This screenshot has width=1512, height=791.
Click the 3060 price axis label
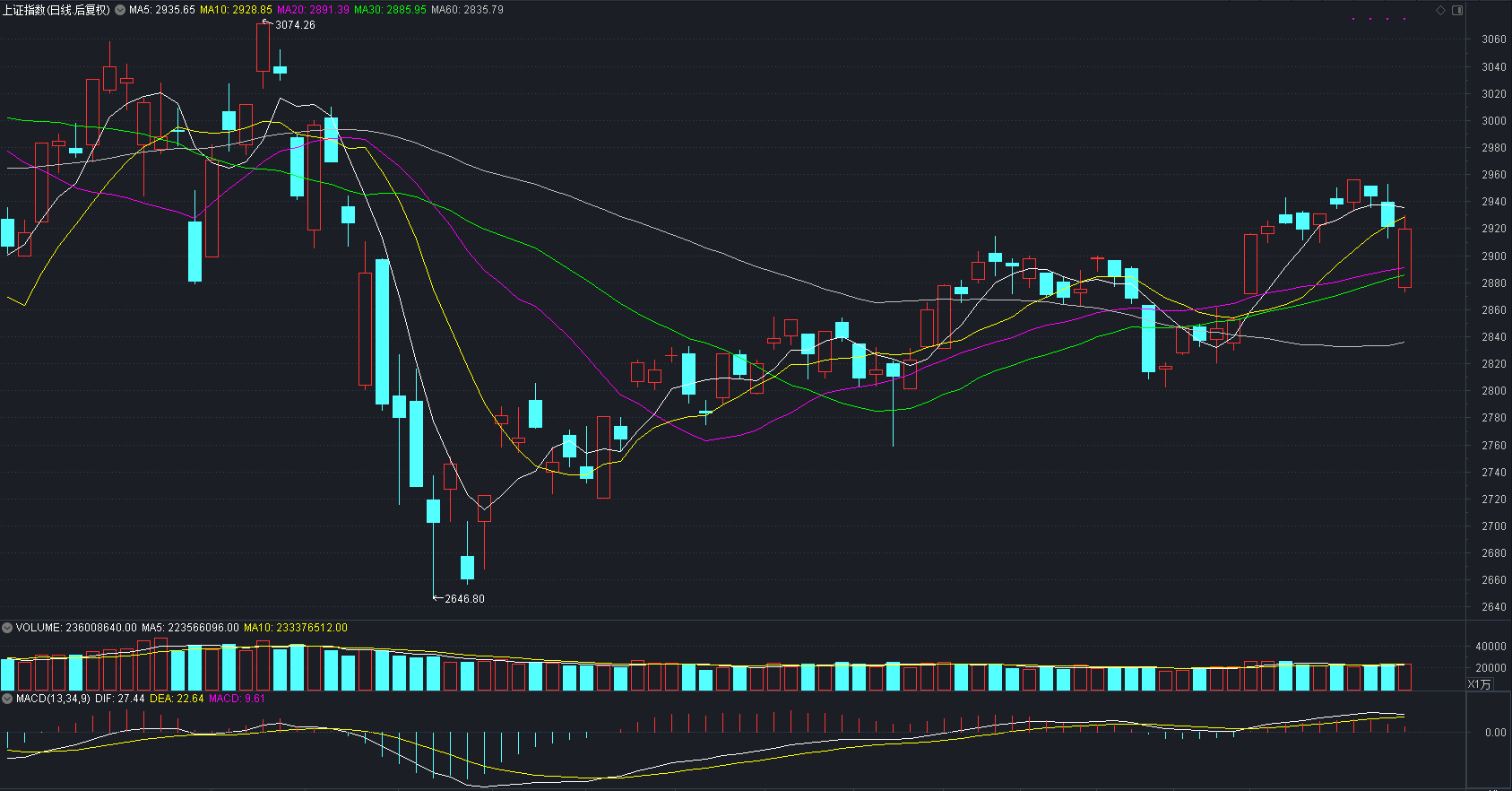[1494, 39]
